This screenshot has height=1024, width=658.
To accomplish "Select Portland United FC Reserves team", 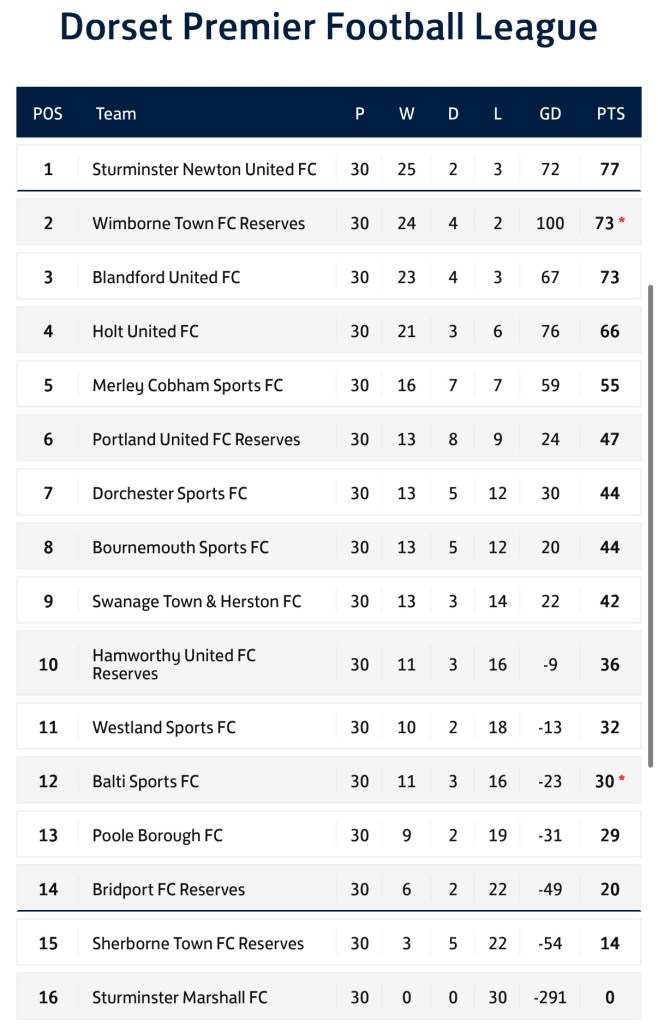I will 196,439.
